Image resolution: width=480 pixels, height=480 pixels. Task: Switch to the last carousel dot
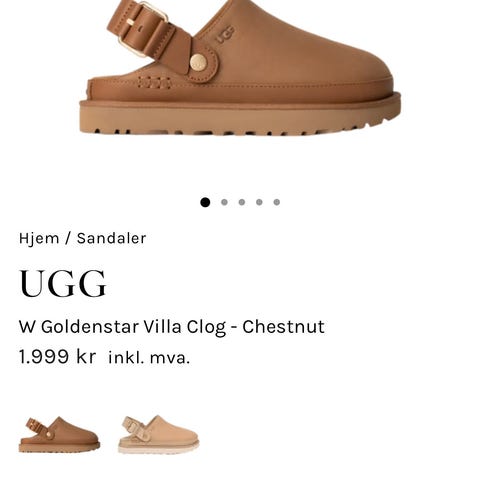click(x=277, y=202)
